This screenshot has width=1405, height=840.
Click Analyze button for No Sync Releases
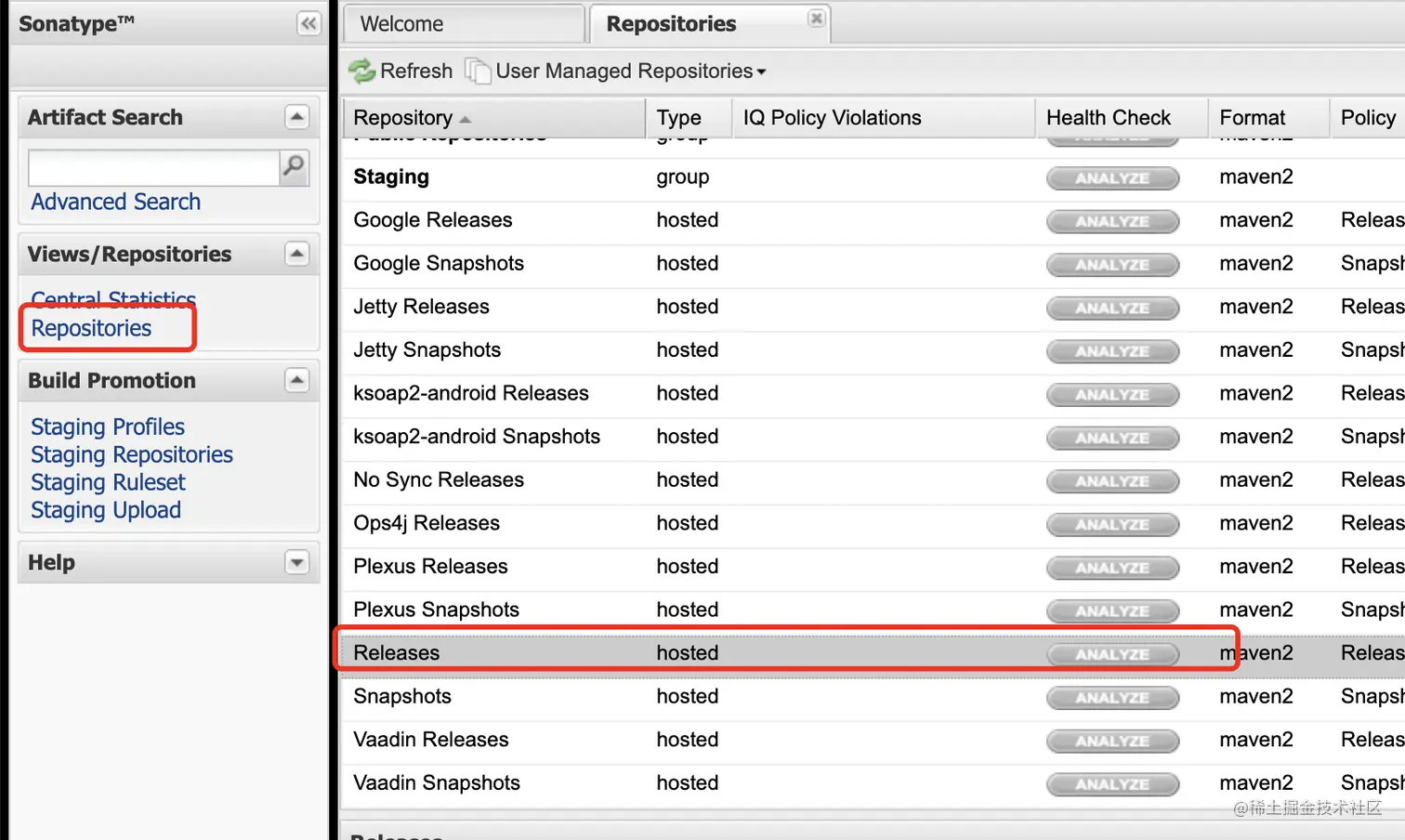coord(1112,481)
